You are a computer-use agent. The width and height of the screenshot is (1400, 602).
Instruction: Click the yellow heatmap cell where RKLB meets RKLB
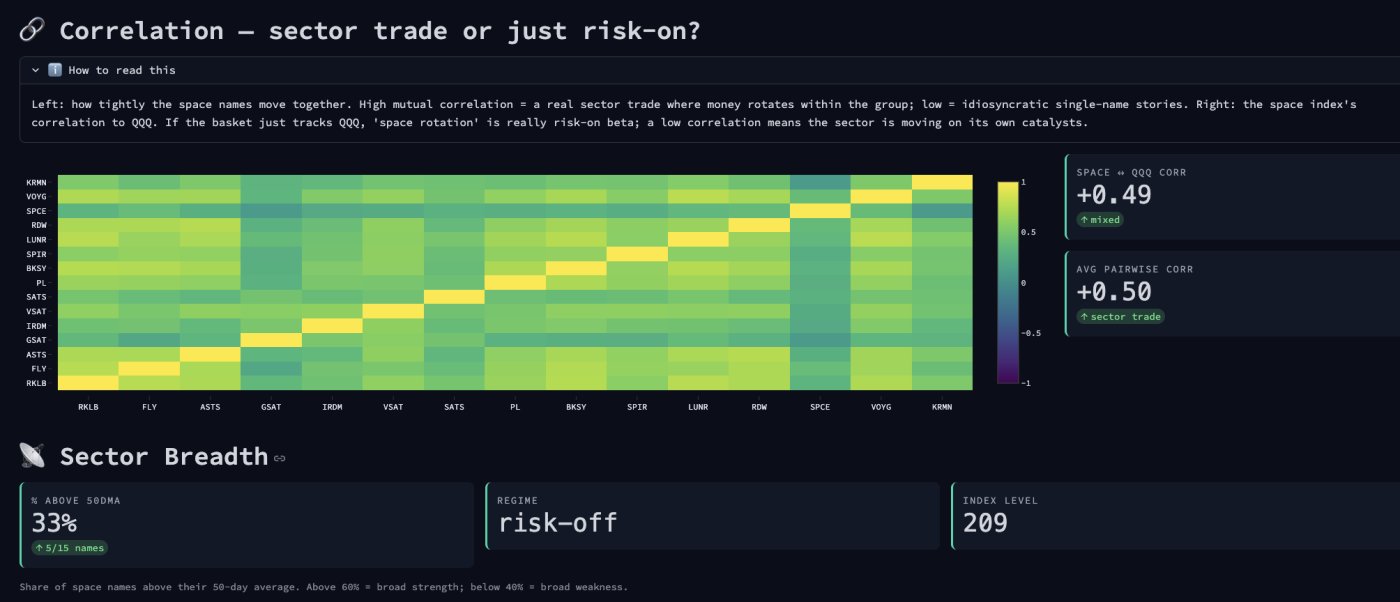pyautogui.click(x=88, y=383)
